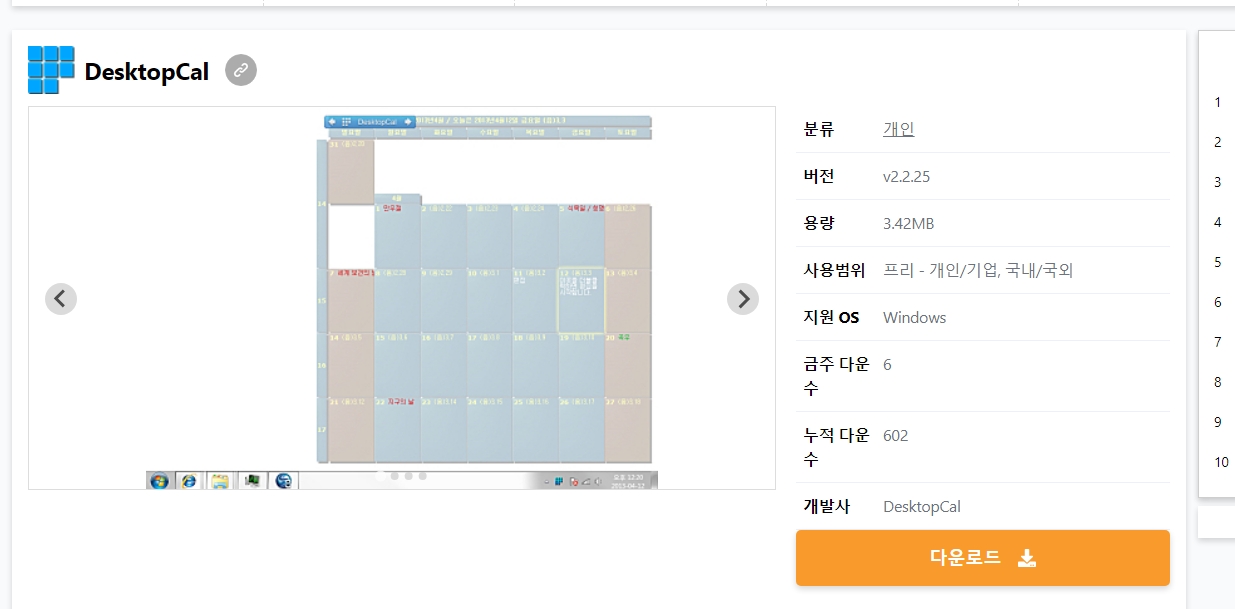Show the previous screenshot with left arrow
The height and width of the screenshot is (609, 1235).
click(x=61, y=298)
